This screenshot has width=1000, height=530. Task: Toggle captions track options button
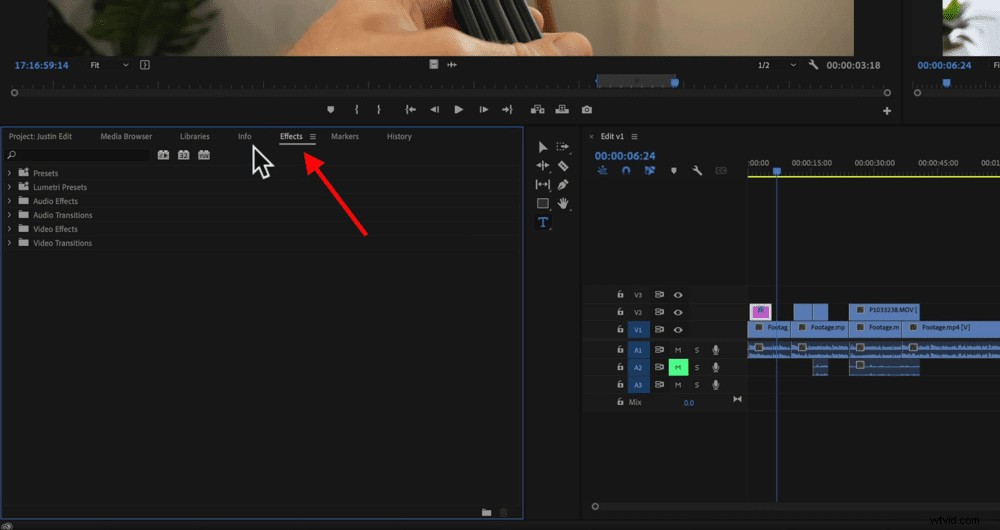[721, 171]
